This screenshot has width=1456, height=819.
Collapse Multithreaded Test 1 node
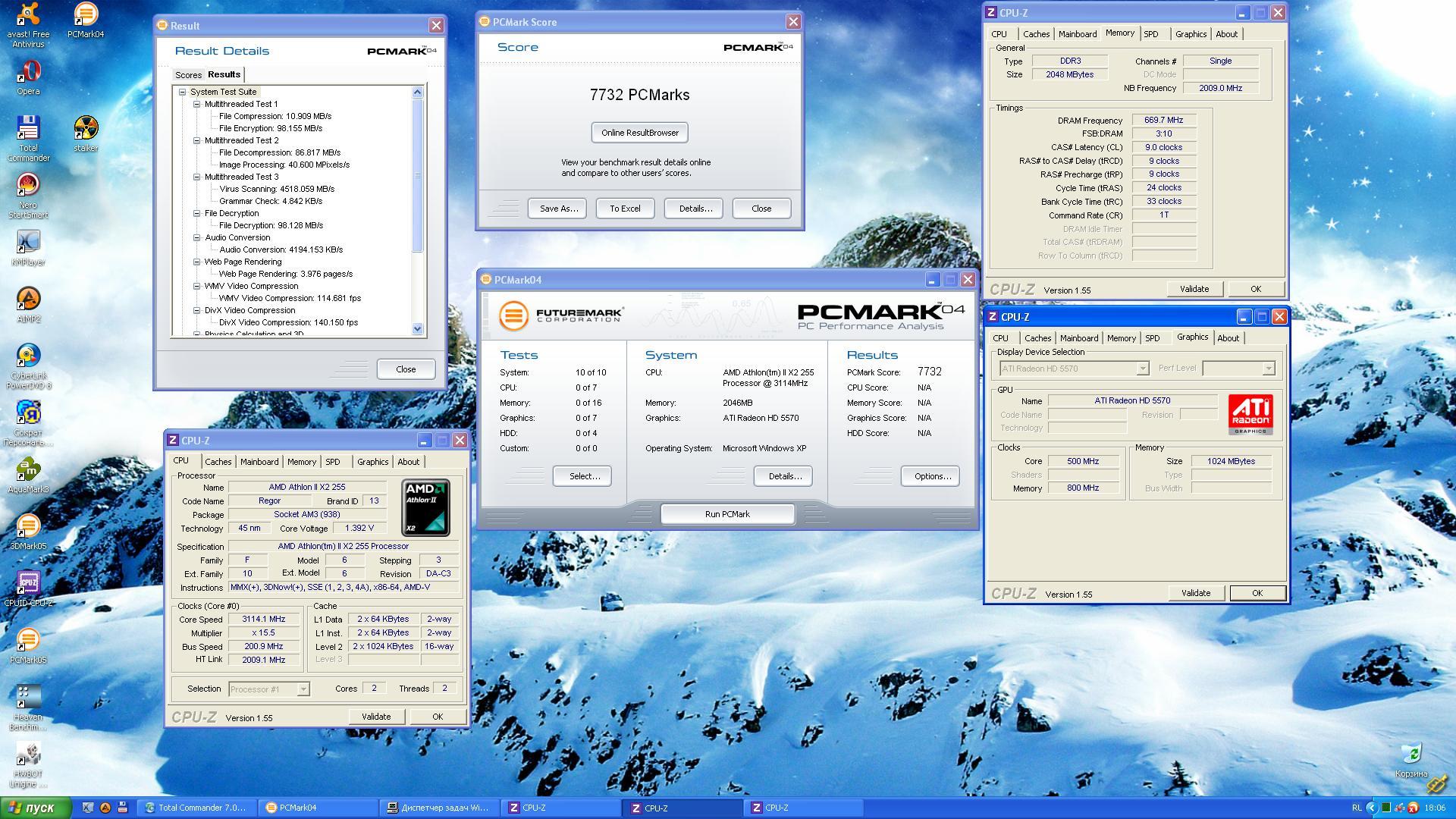pos(197,104)
